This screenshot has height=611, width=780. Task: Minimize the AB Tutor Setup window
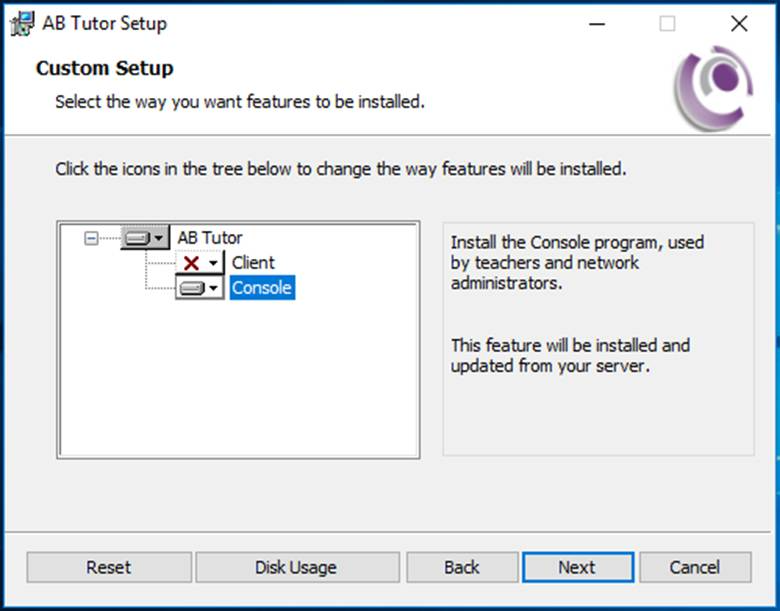(x=597, y=23)
